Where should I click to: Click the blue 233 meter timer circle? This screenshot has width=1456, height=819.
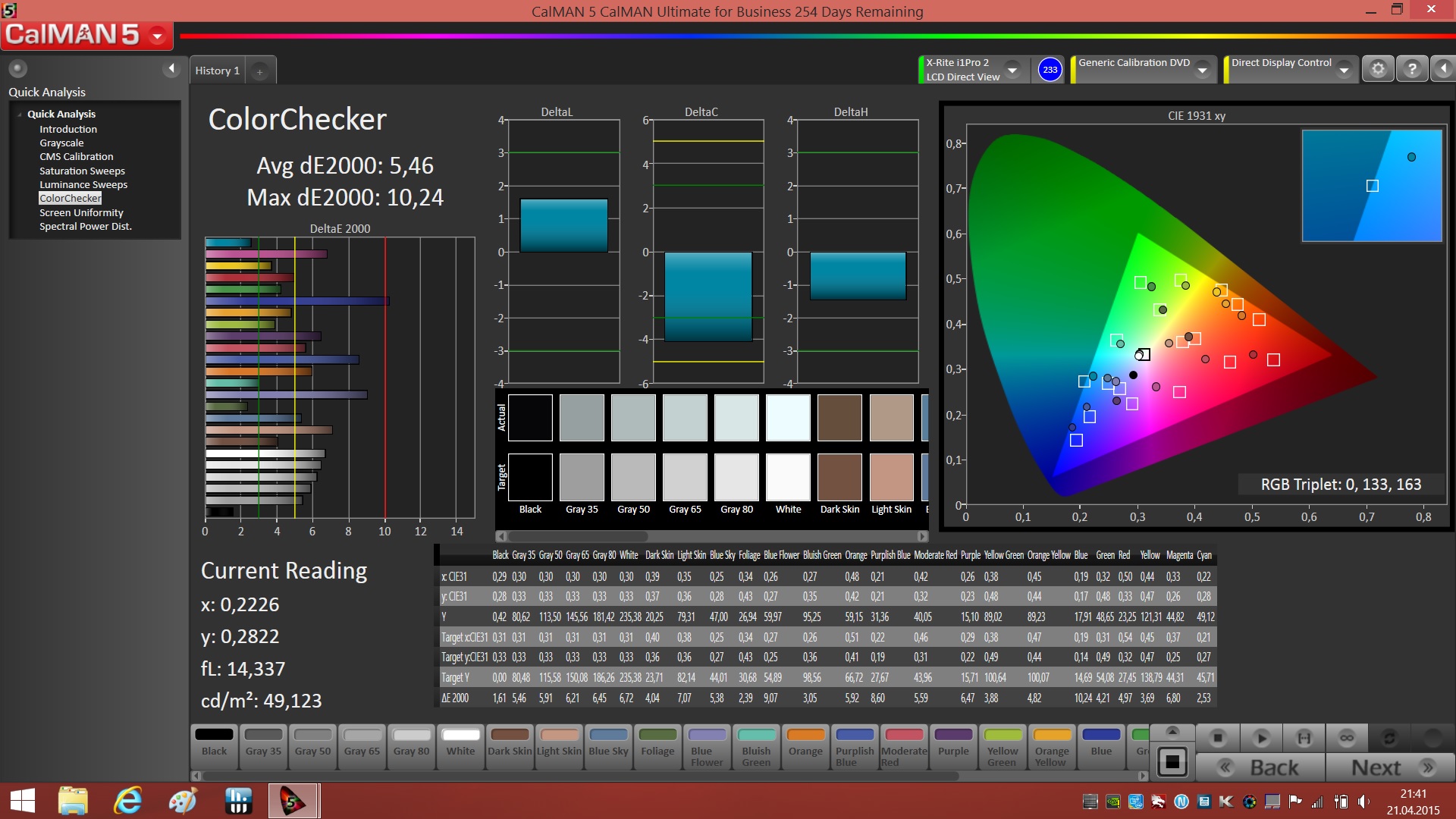(x=1050, y=70)
